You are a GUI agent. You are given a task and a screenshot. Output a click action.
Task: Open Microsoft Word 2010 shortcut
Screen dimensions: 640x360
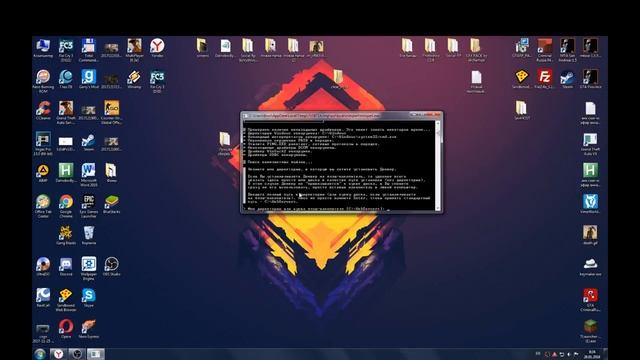point(89,175)
